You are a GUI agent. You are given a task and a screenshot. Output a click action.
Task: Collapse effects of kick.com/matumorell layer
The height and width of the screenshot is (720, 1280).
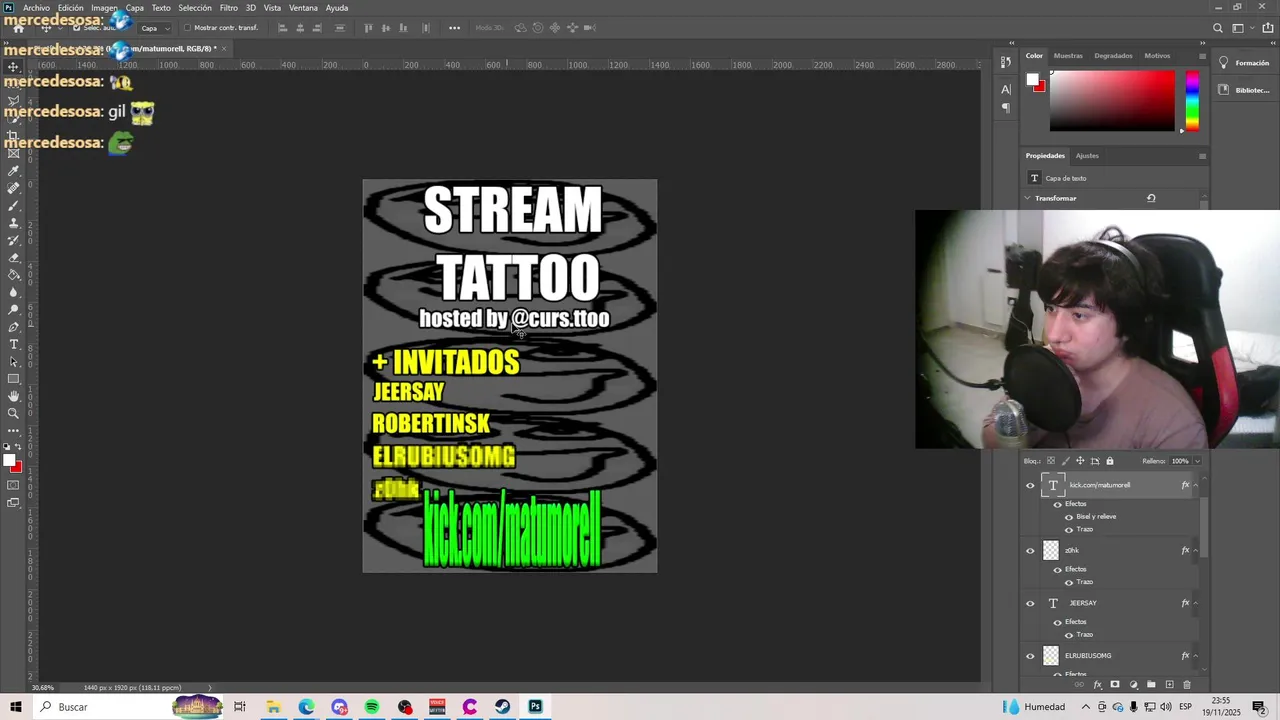tap(1196, 485)
